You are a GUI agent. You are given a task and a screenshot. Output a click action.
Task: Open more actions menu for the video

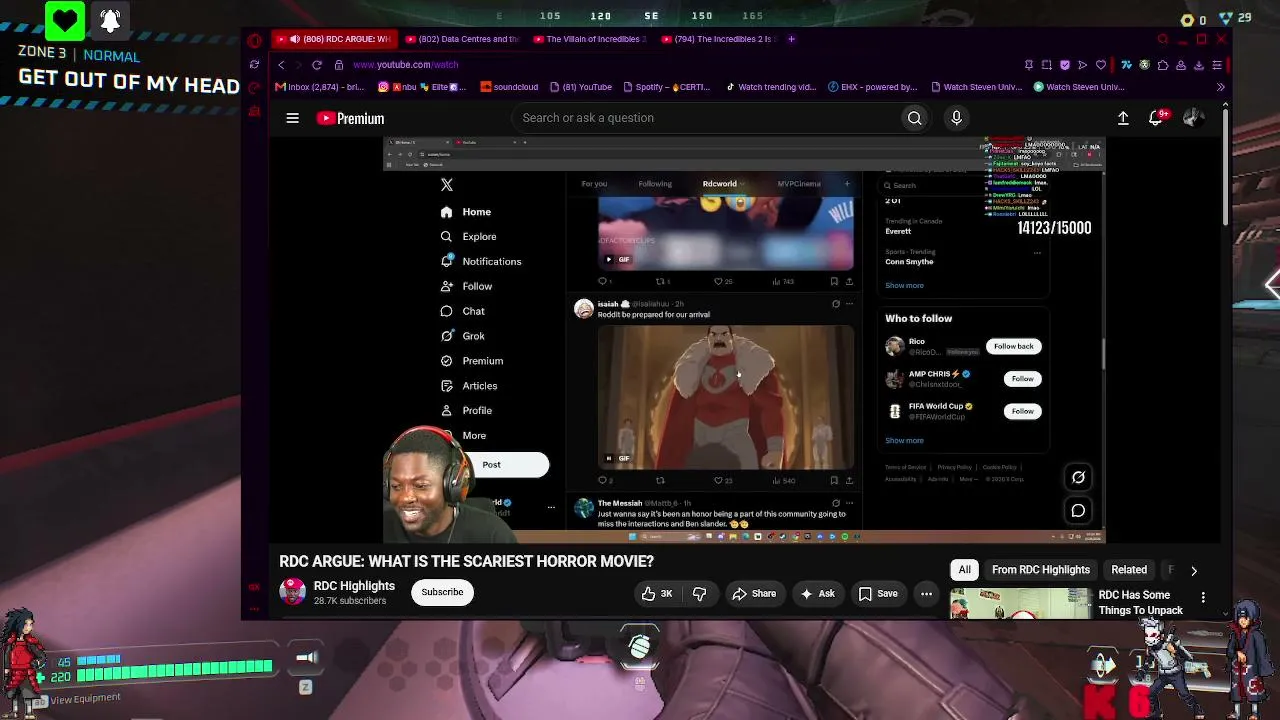926,594
